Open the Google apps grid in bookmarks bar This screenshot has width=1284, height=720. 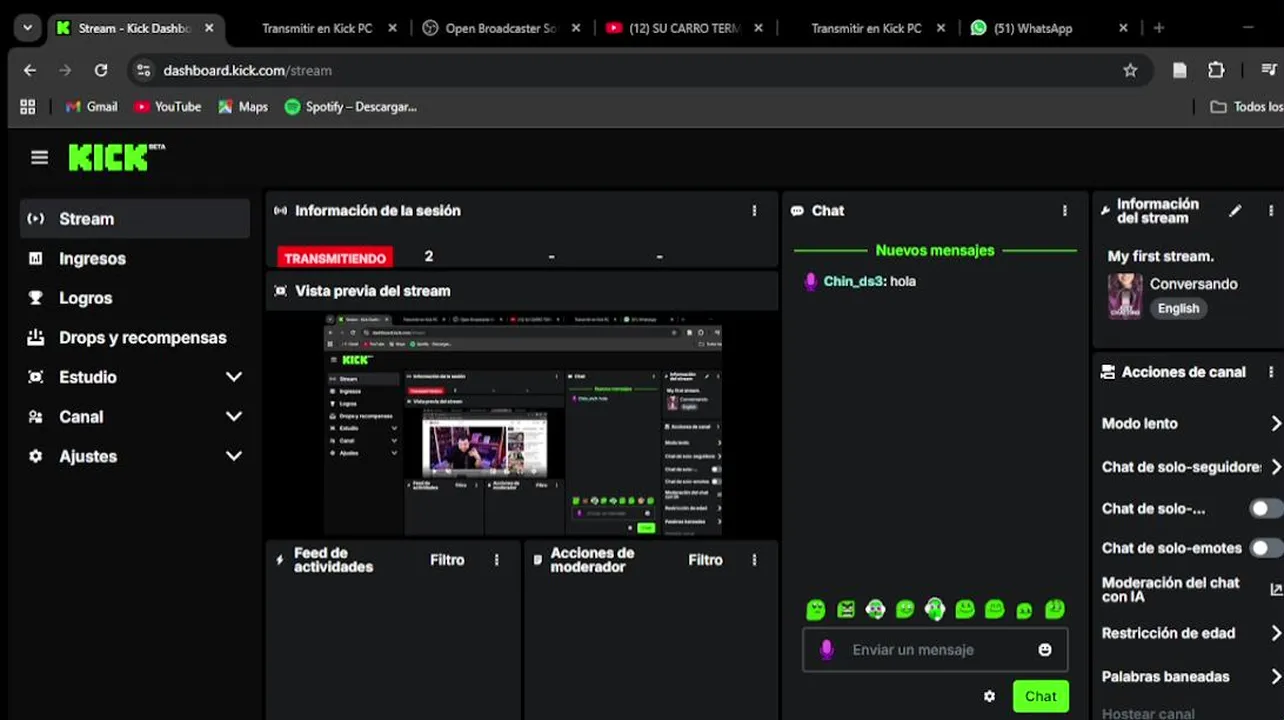pos(28,106)
